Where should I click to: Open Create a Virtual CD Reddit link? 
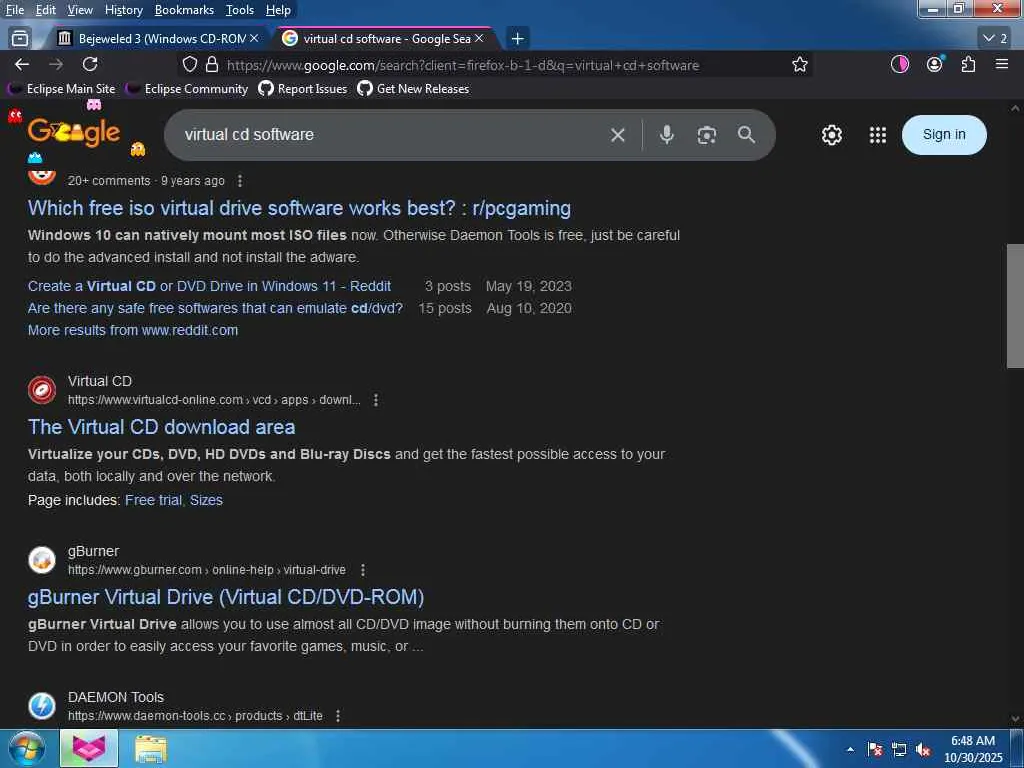click(209, 286)
